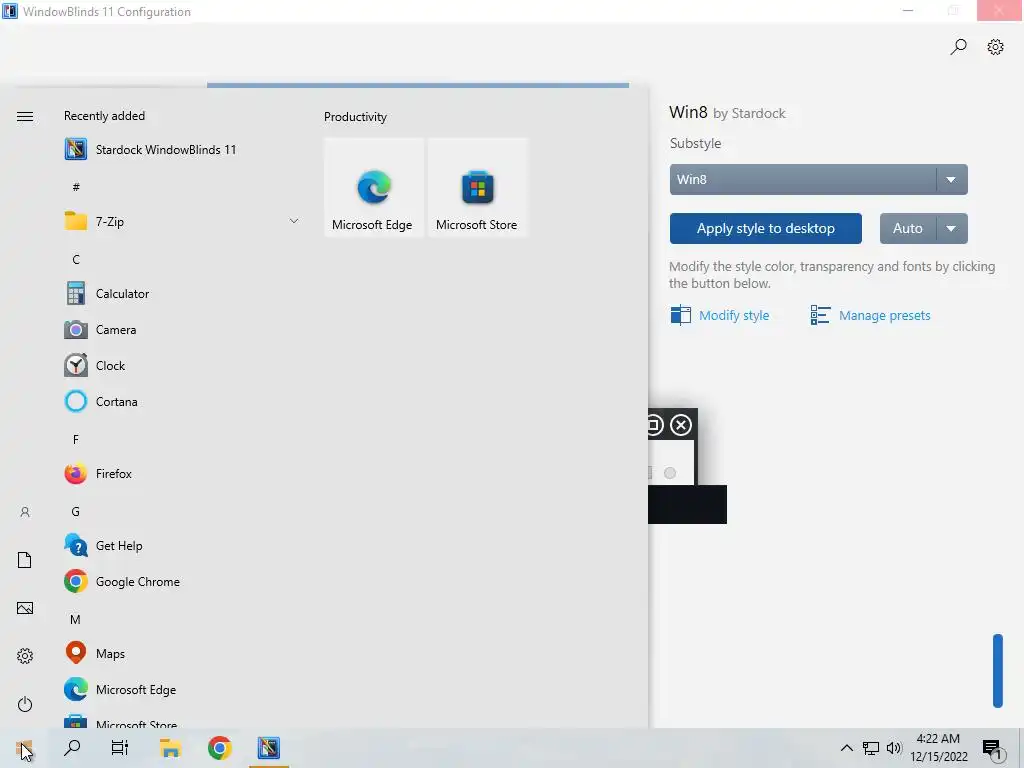Jump to letter M app group header
This screenshot has width=1024, height=768.
[76, 620]
